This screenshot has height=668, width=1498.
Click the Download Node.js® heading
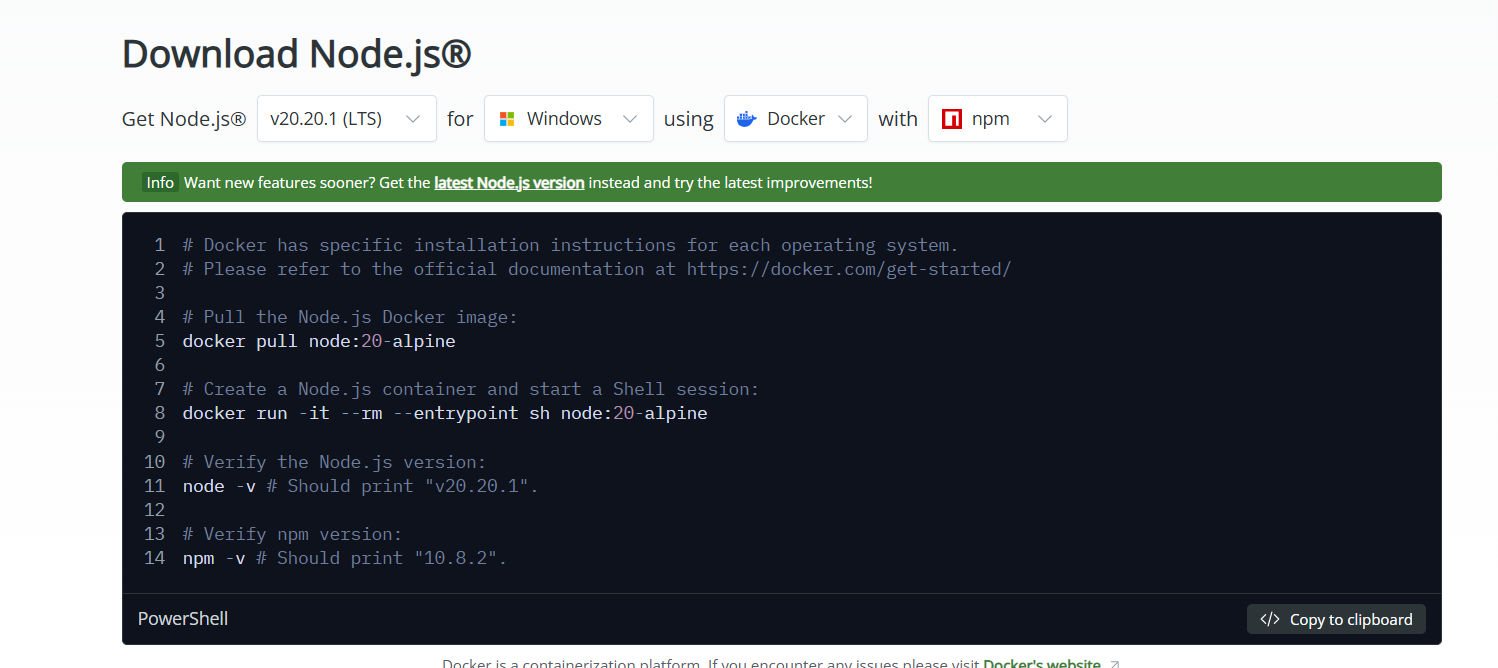pos(296,54)
